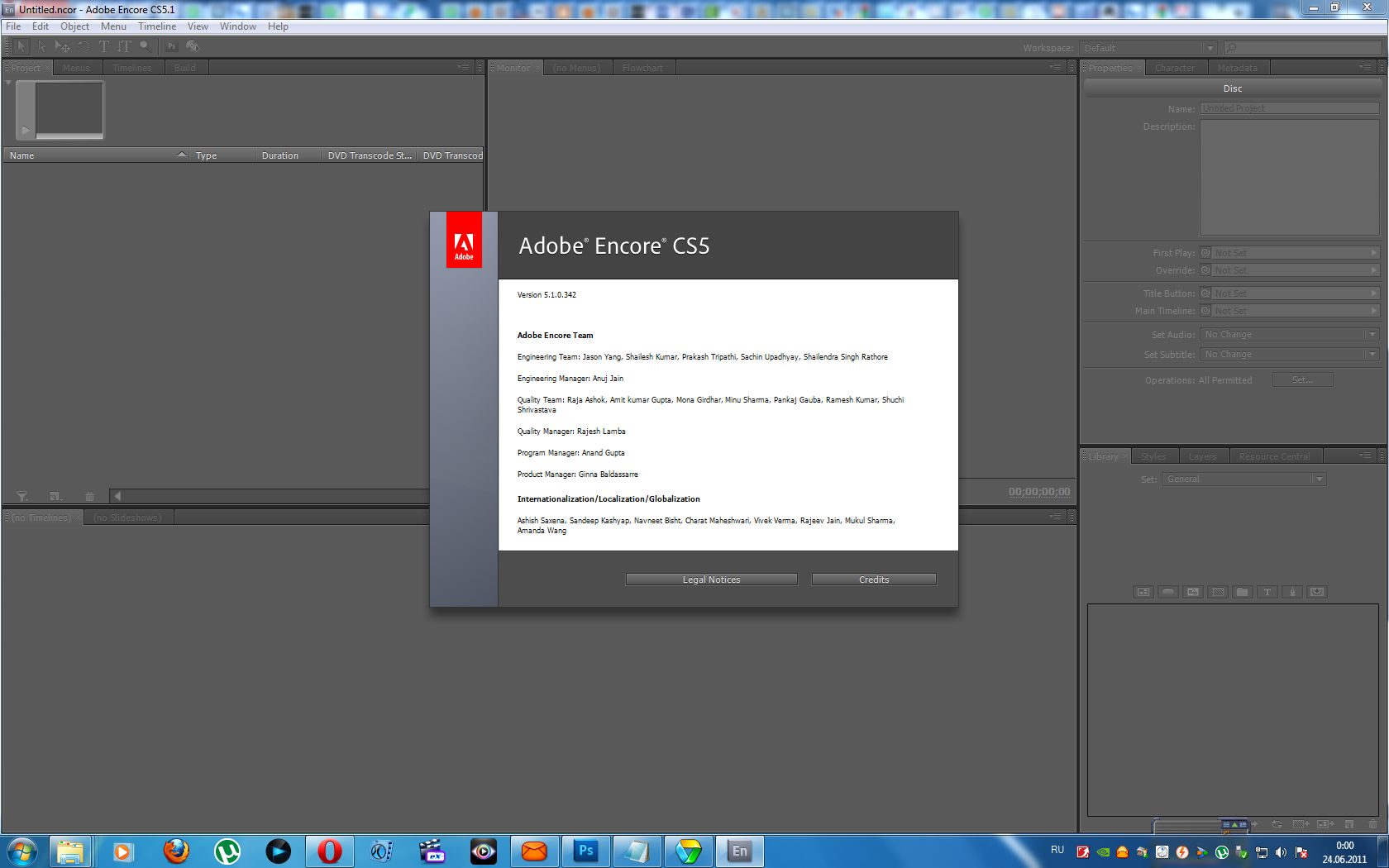Open the File menu
The height and width of the screenshot is (868, 1389).
click(13, 26)
